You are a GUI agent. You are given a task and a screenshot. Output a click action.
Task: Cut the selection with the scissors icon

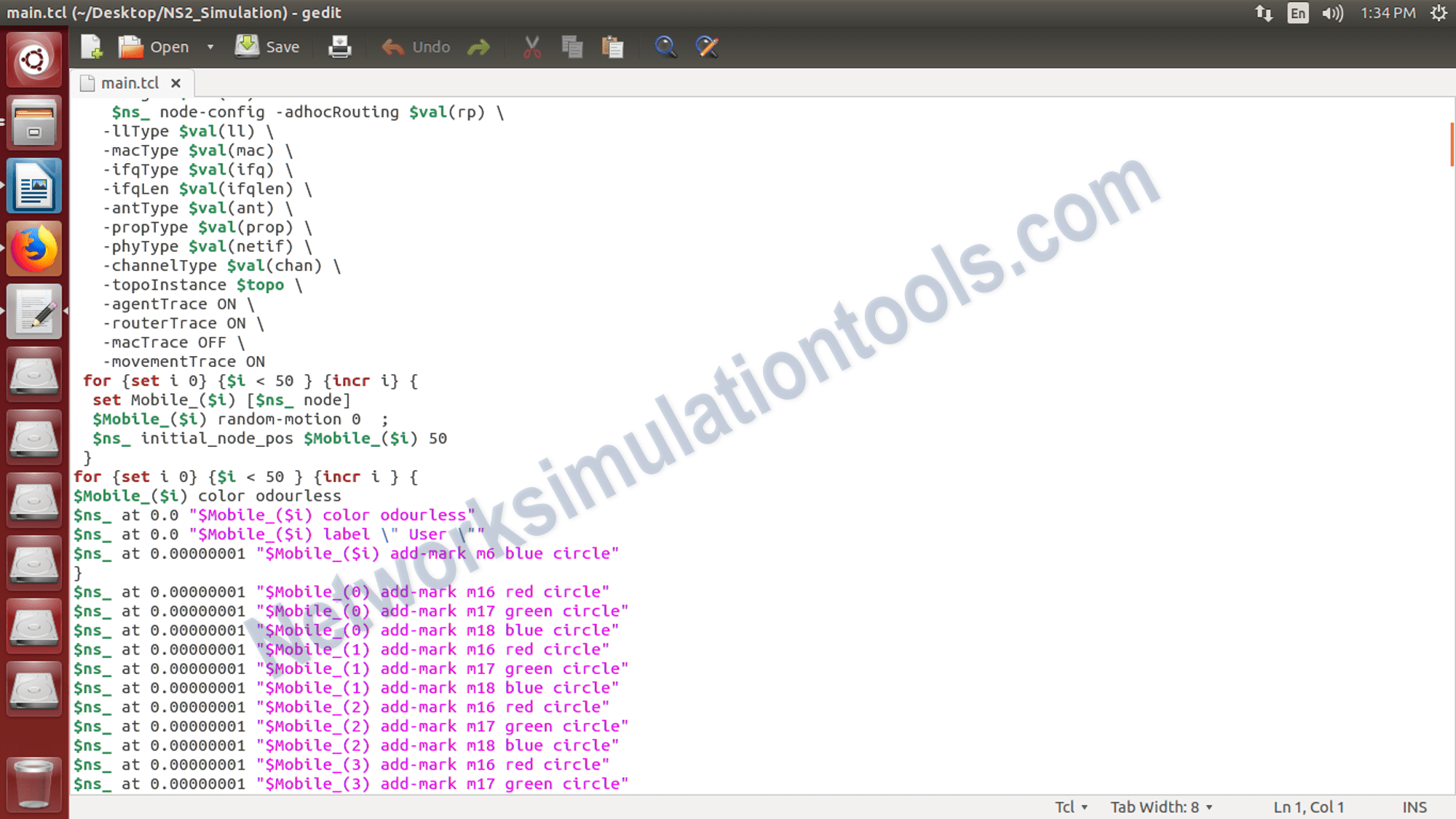(531, 46)
